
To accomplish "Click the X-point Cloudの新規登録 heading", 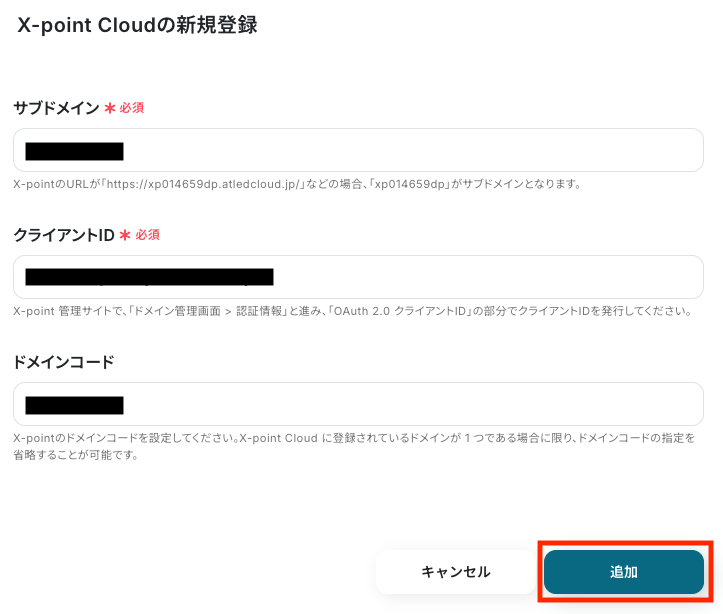I will click(137, 26).
